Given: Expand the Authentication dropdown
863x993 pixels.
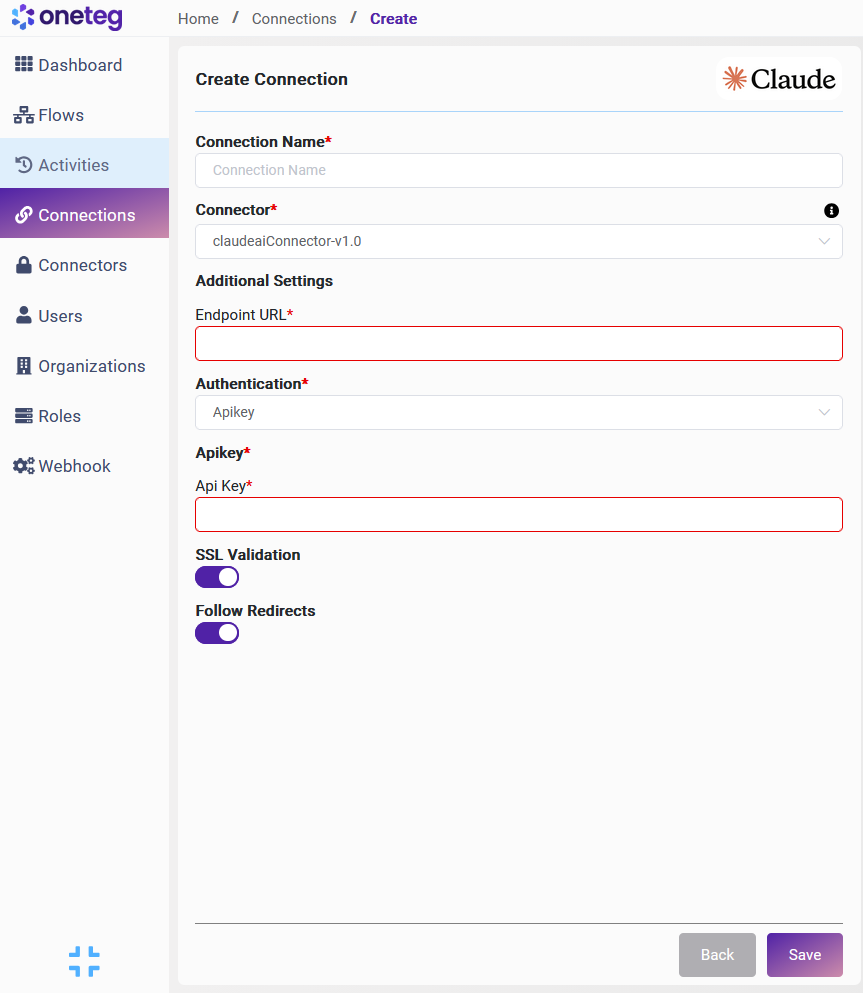Looking at the screenshot, I should pos(518,412).
